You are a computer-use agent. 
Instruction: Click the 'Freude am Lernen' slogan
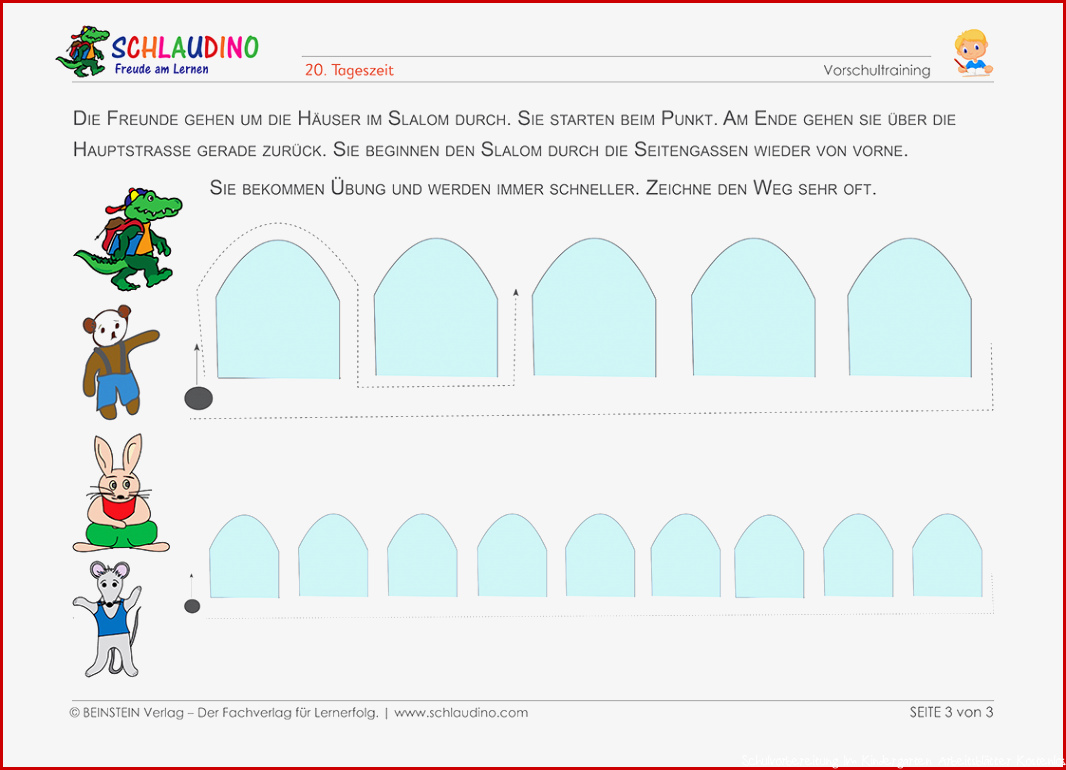click(x=161, y=69)
